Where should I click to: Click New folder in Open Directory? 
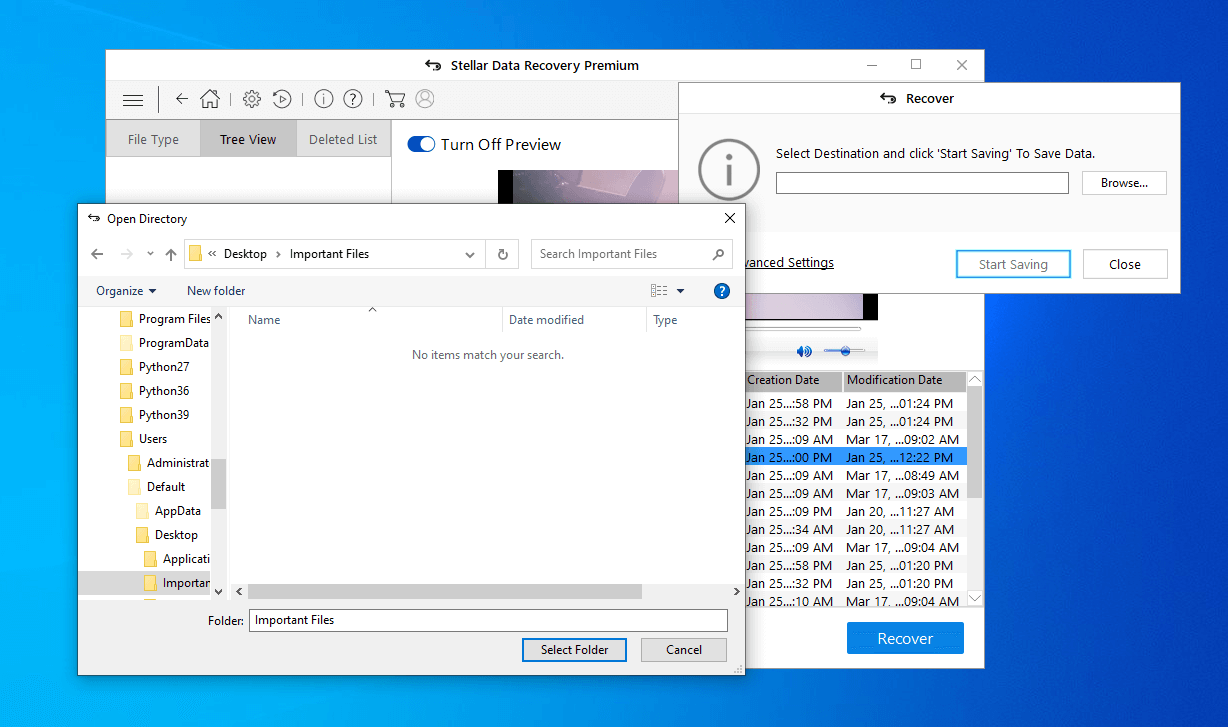pos(216,291)
